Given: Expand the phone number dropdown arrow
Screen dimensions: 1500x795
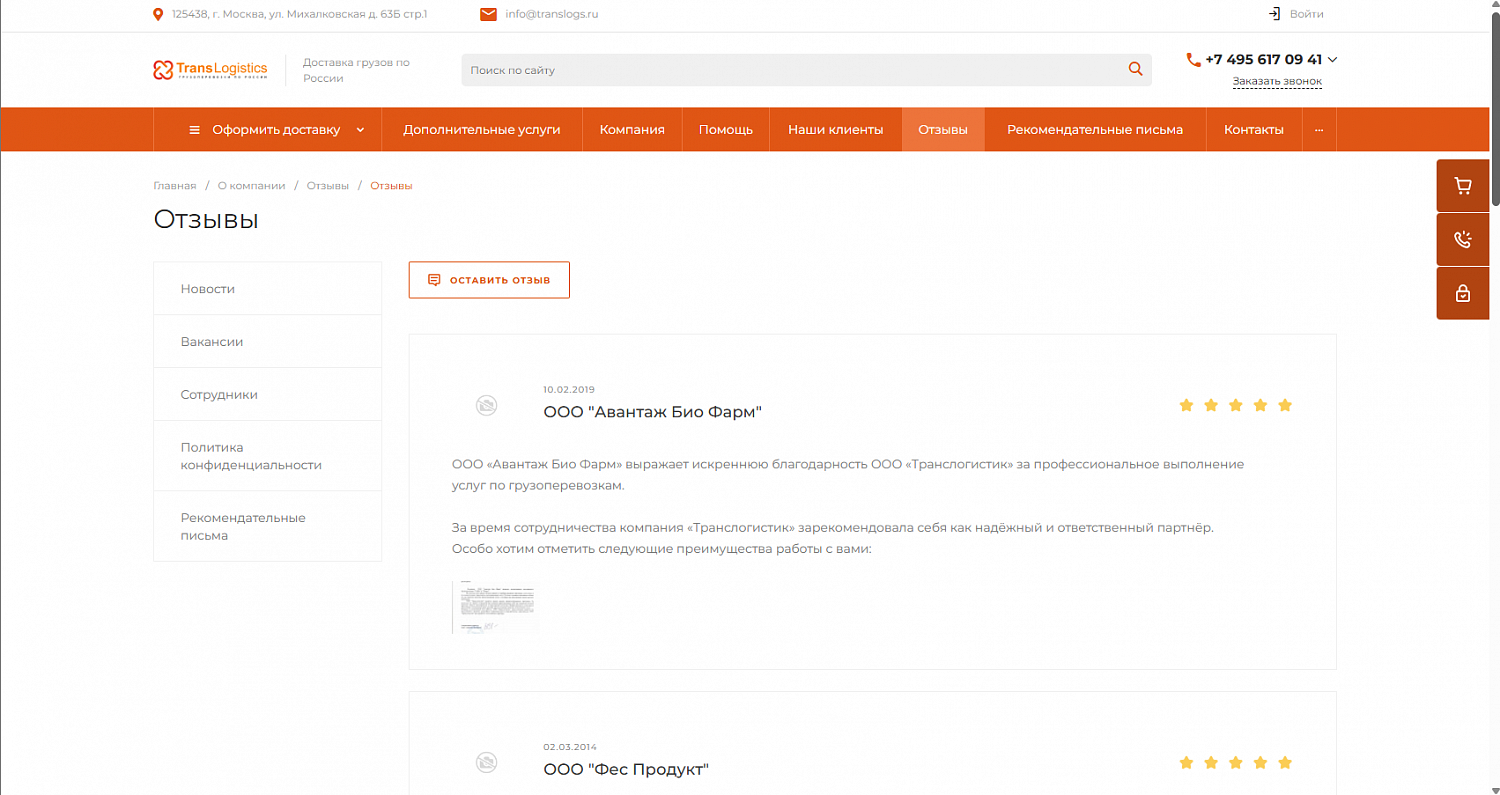Looking at the screenshot, I should pos(1332,60).
